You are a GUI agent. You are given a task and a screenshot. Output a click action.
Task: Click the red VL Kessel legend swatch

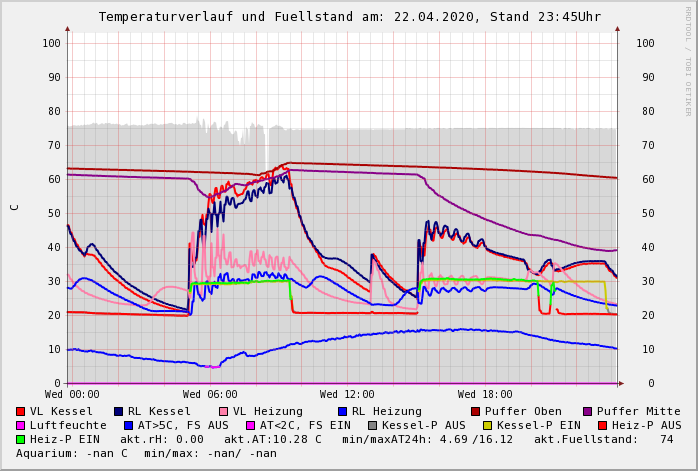coord(21,411)
